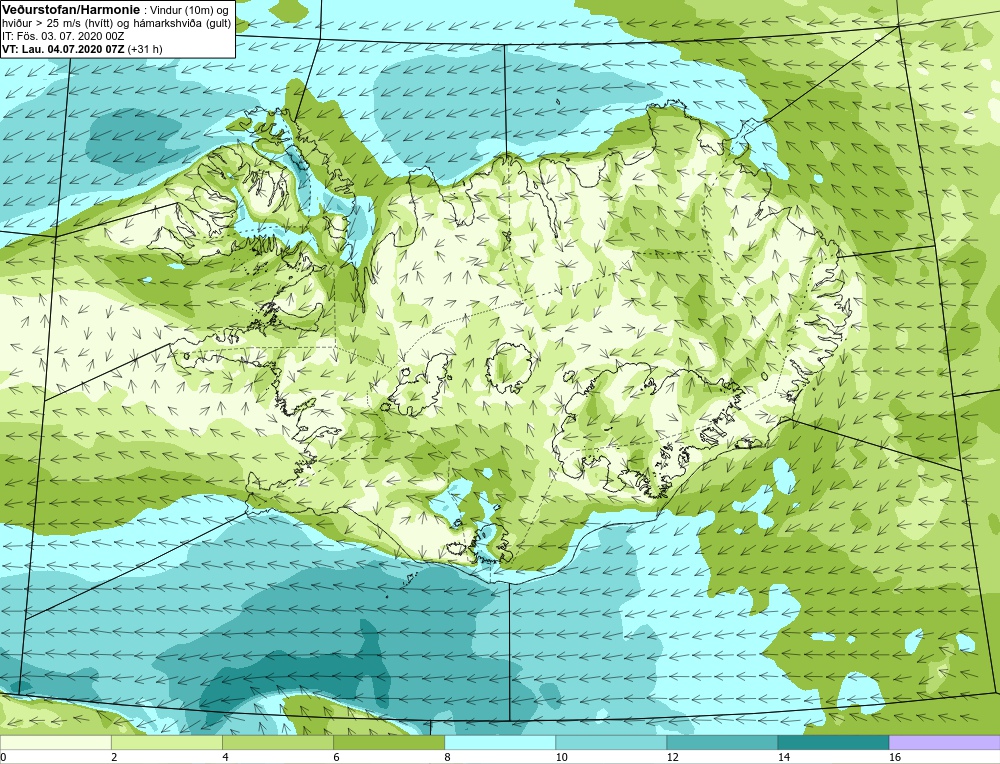Image resolution: width=1000 pixels, height=764 pixels.
Task: Click the legend scale label '2'
Action: (114, 757)
